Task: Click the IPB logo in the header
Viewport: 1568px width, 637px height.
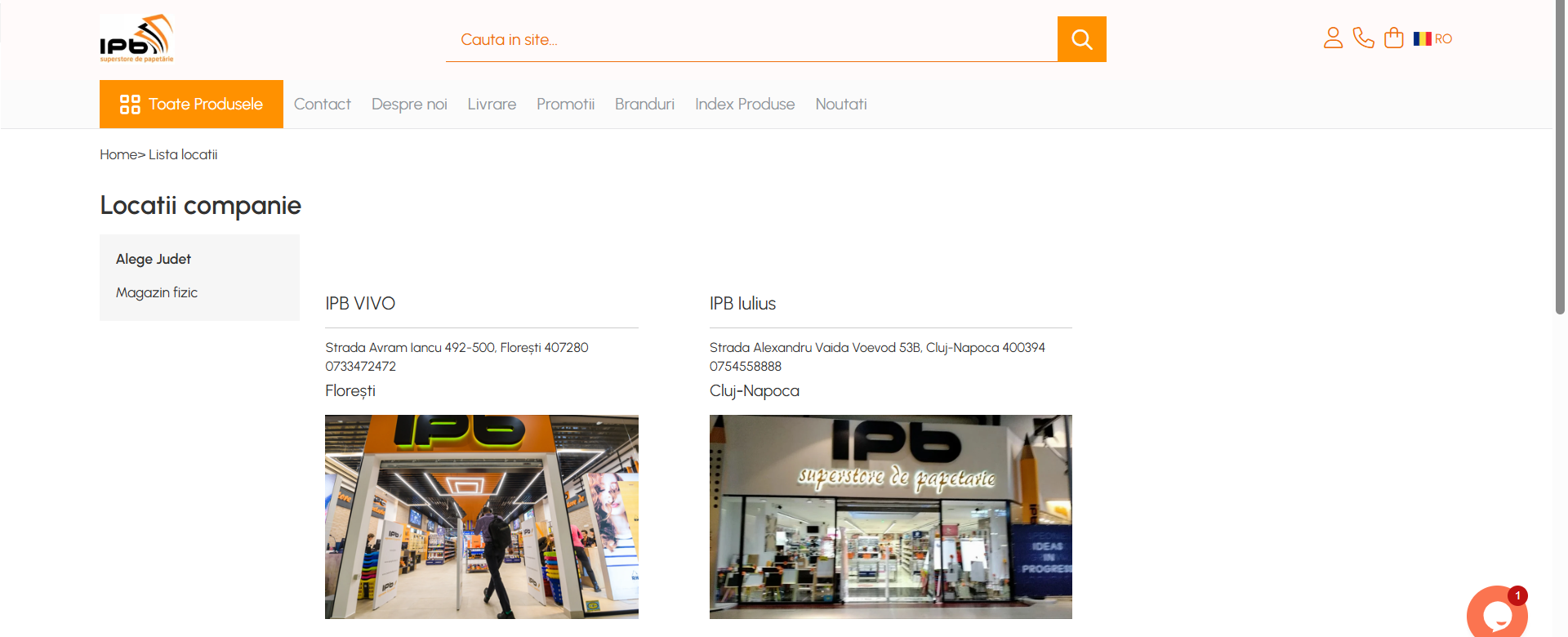Action: [x=136, y=38]
